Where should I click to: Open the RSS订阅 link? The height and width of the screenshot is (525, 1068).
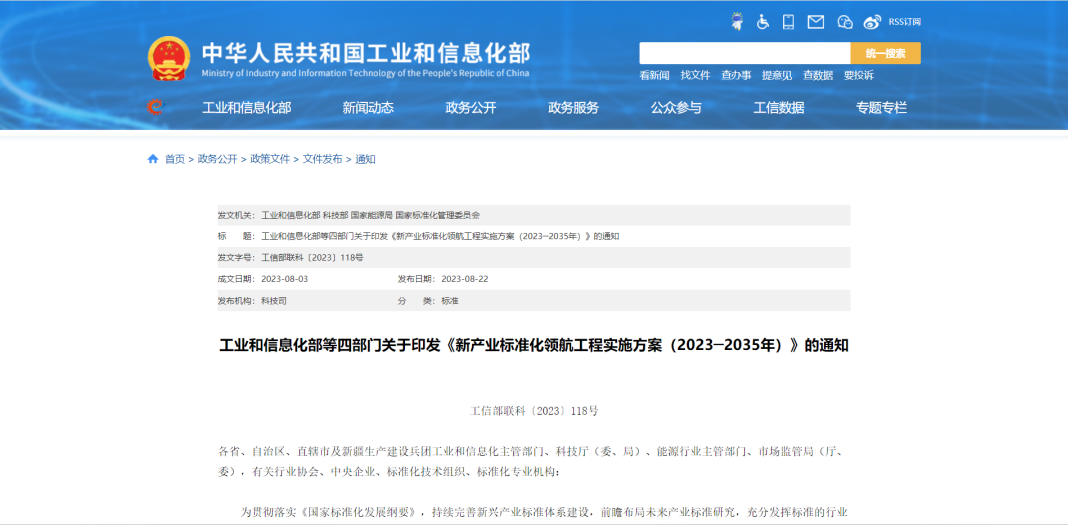(905, 22)
